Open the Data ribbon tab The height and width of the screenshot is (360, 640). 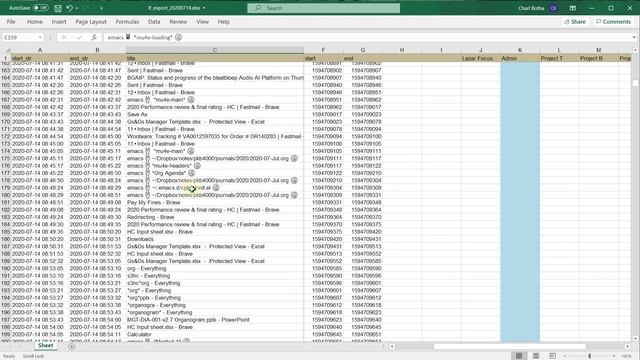[x=154, y=22]
